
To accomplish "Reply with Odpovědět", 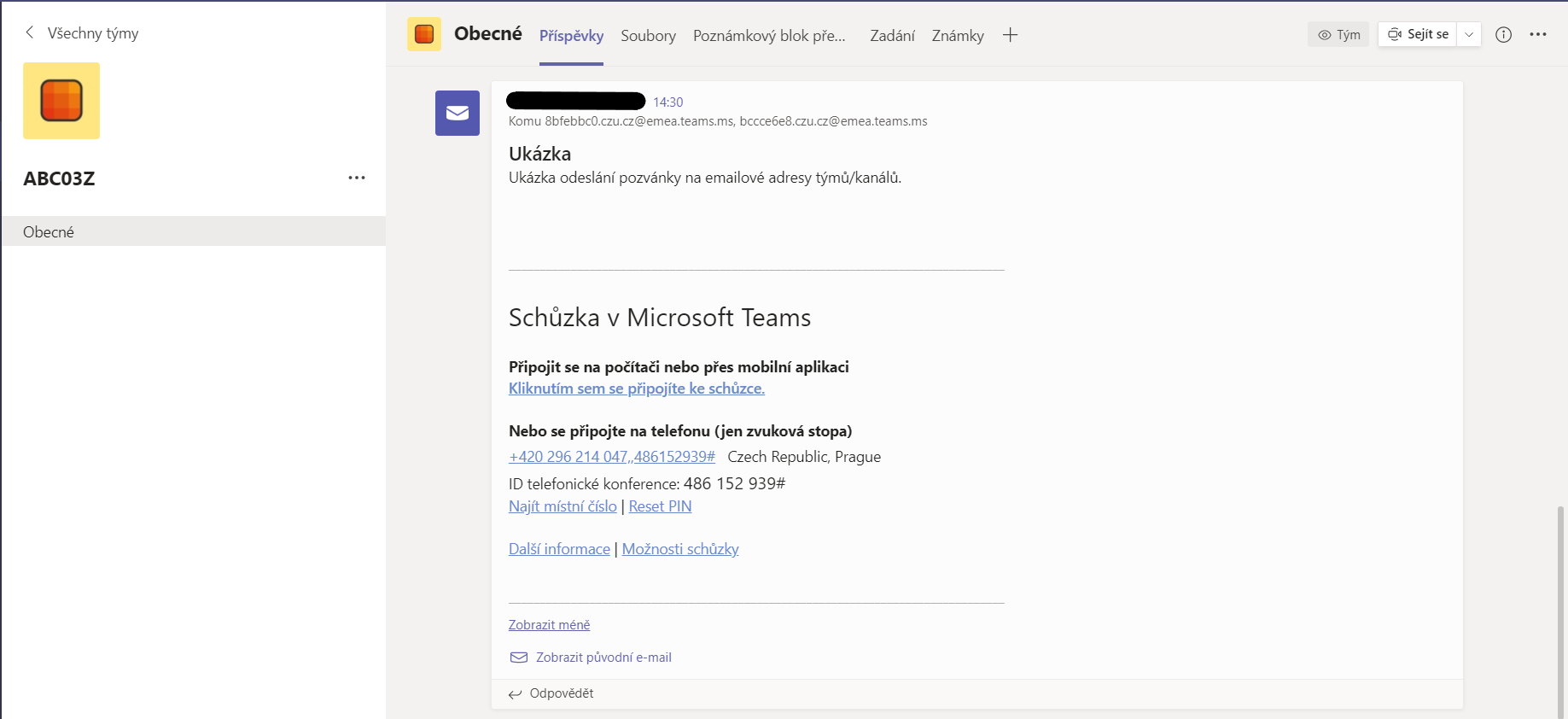I will [551, 693].
